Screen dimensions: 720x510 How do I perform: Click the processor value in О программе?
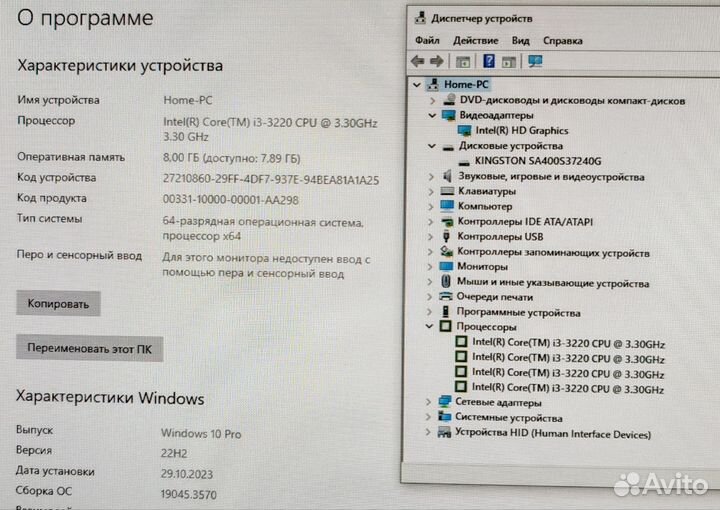270,130
